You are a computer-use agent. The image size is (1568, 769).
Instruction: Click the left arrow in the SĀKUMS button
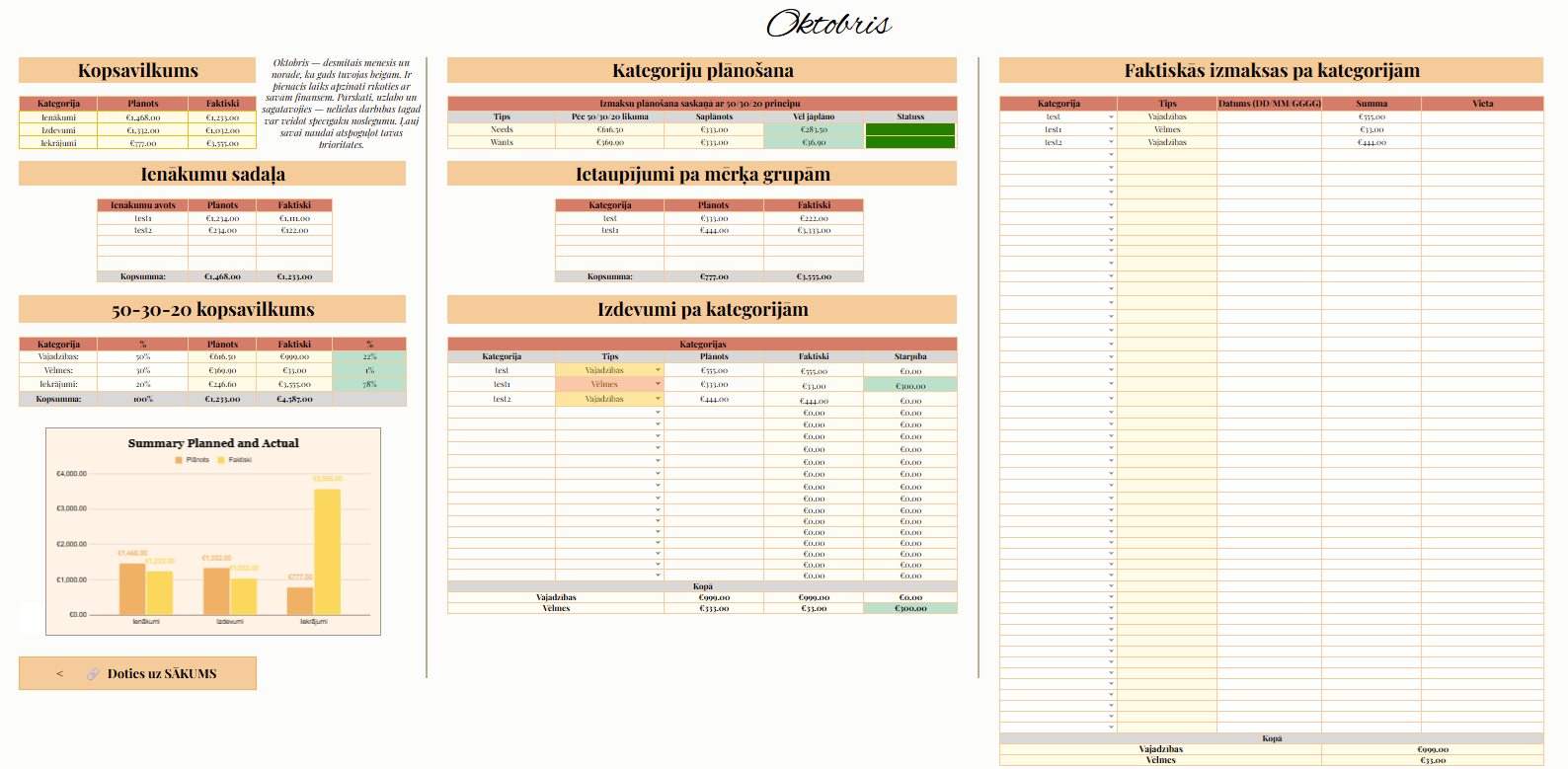coord(59,674)
